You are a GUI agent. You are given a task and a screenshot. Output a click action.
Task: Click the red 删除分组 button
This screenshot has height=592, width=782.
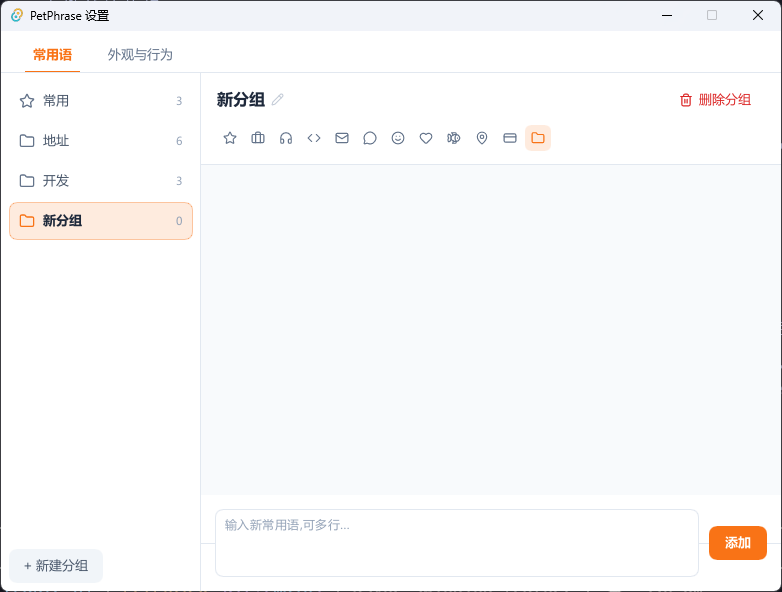(x=715, y=100)
